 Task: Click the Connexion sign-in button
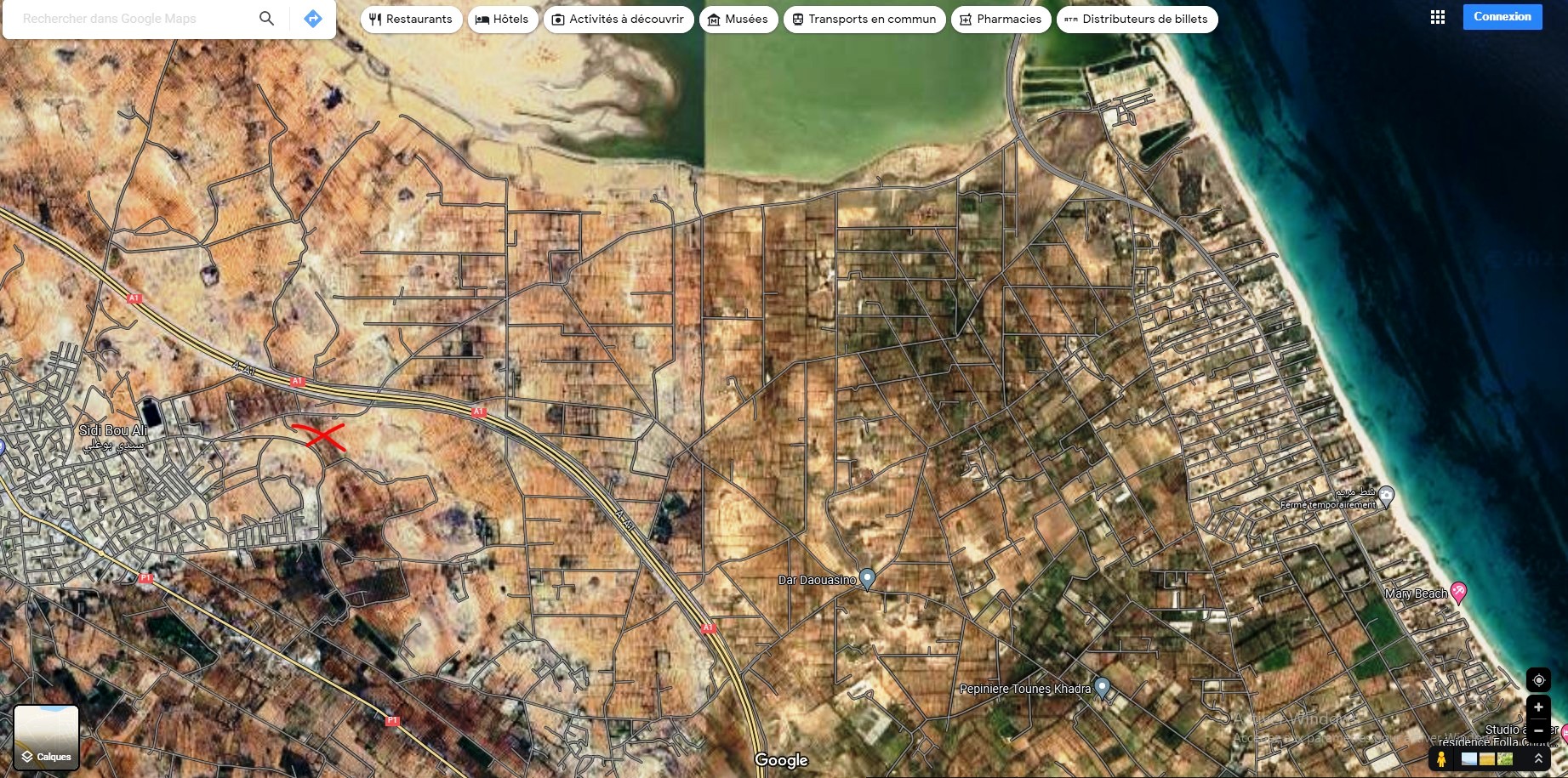pyautogui.click(x=1502, y=17)
